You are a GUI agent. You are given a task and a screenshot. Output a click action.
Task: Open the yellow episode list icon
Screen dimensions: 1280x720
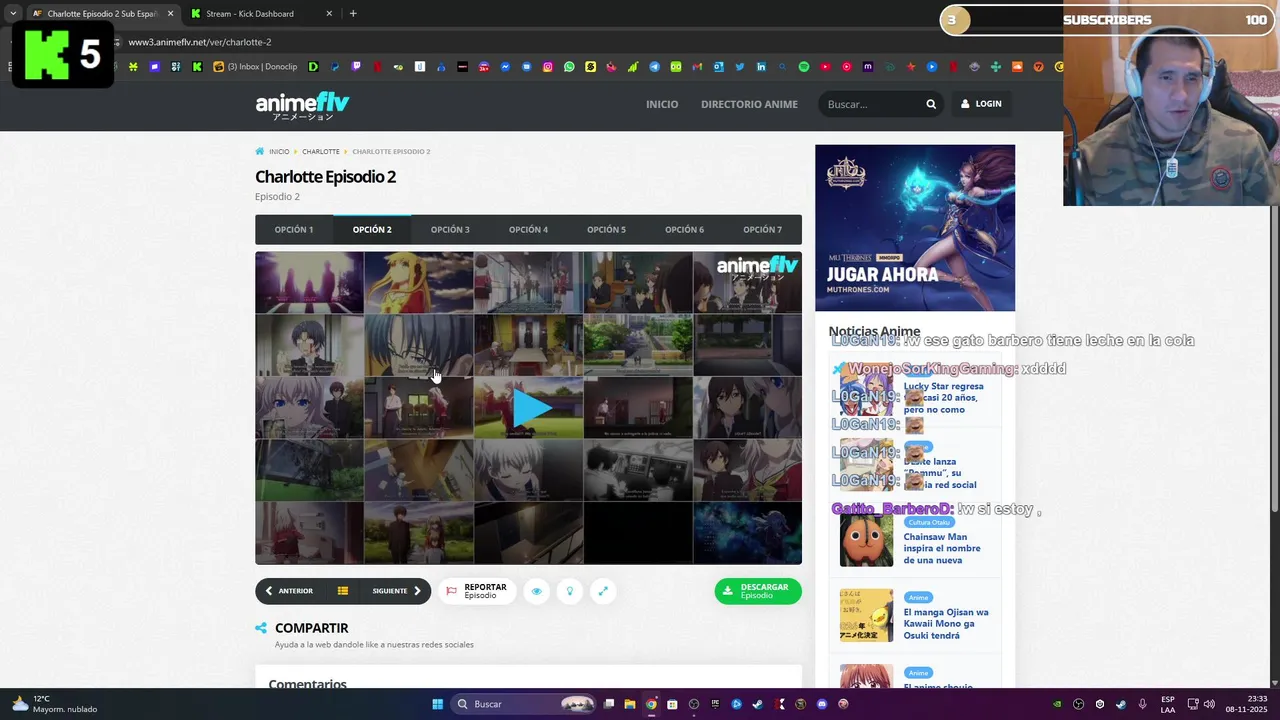pyautogui.click(x=342, y=591)
